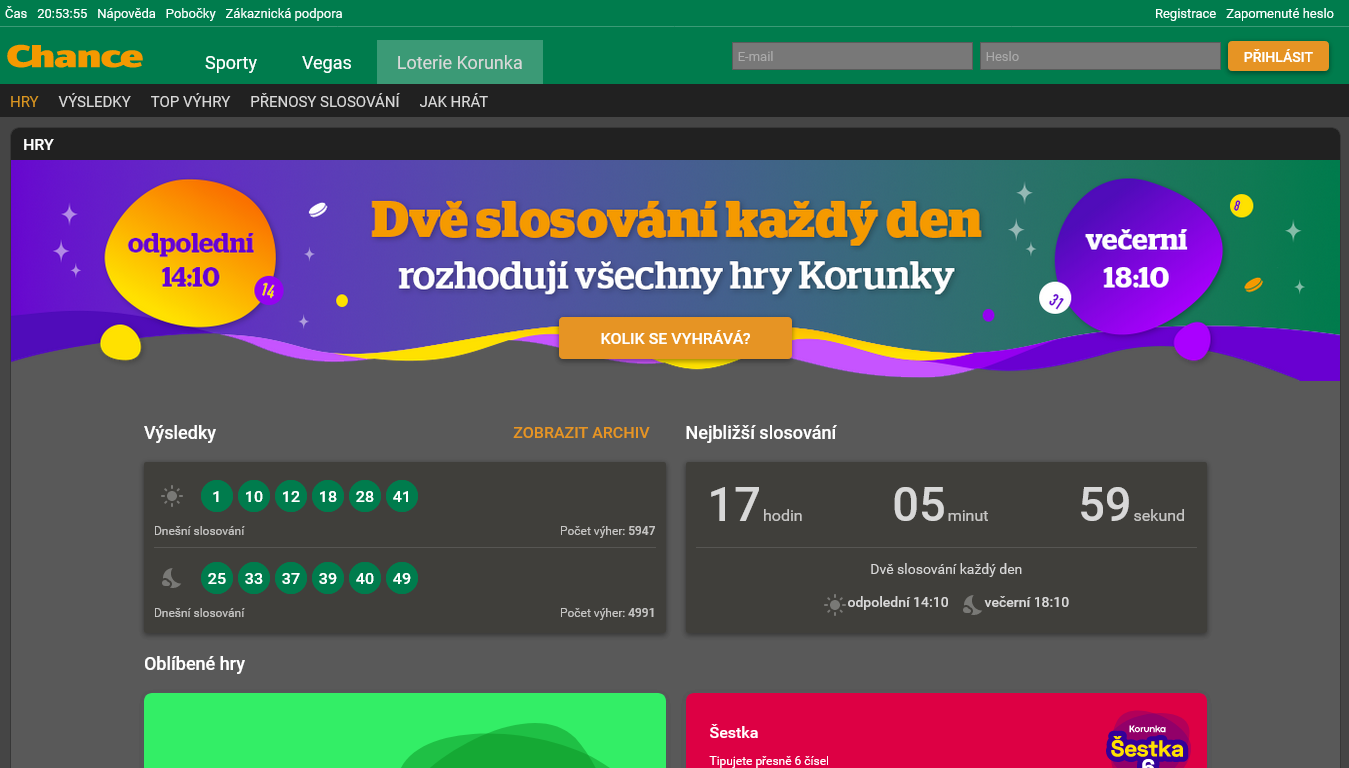Screen dimensions: 1349x768
Task: Click the 05 minut countdown value
Action: 940,505
